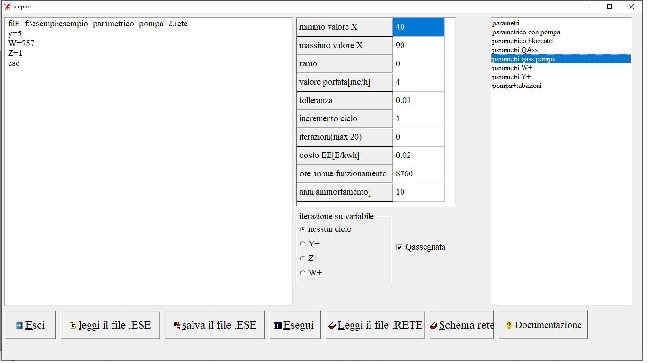Set the 'ramo' value field
This screenshot has height=363, width=648.
click(418, 64)
